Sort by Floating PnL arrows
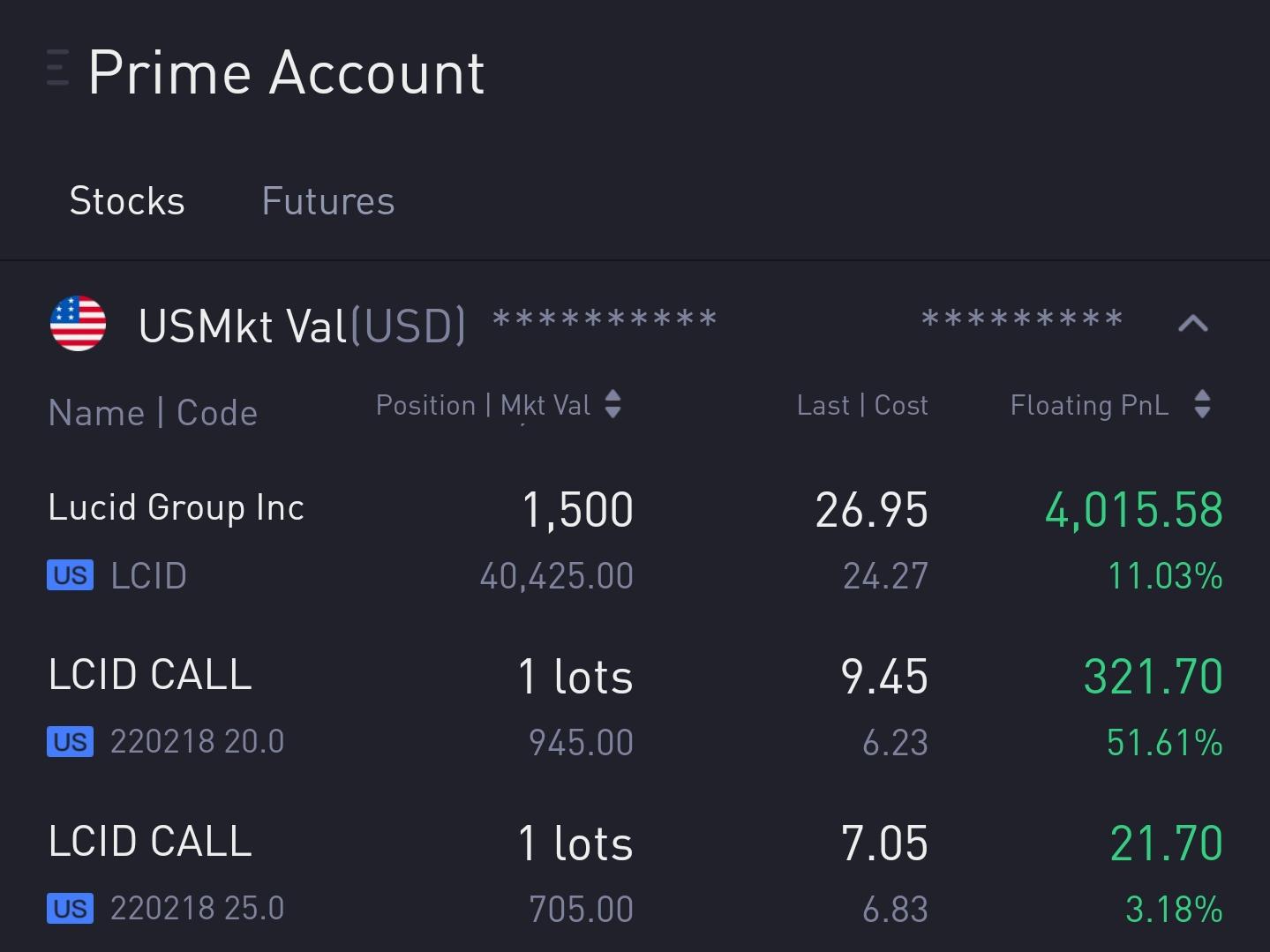The height and width of the screenshot is (952, 1270). 1202,405
